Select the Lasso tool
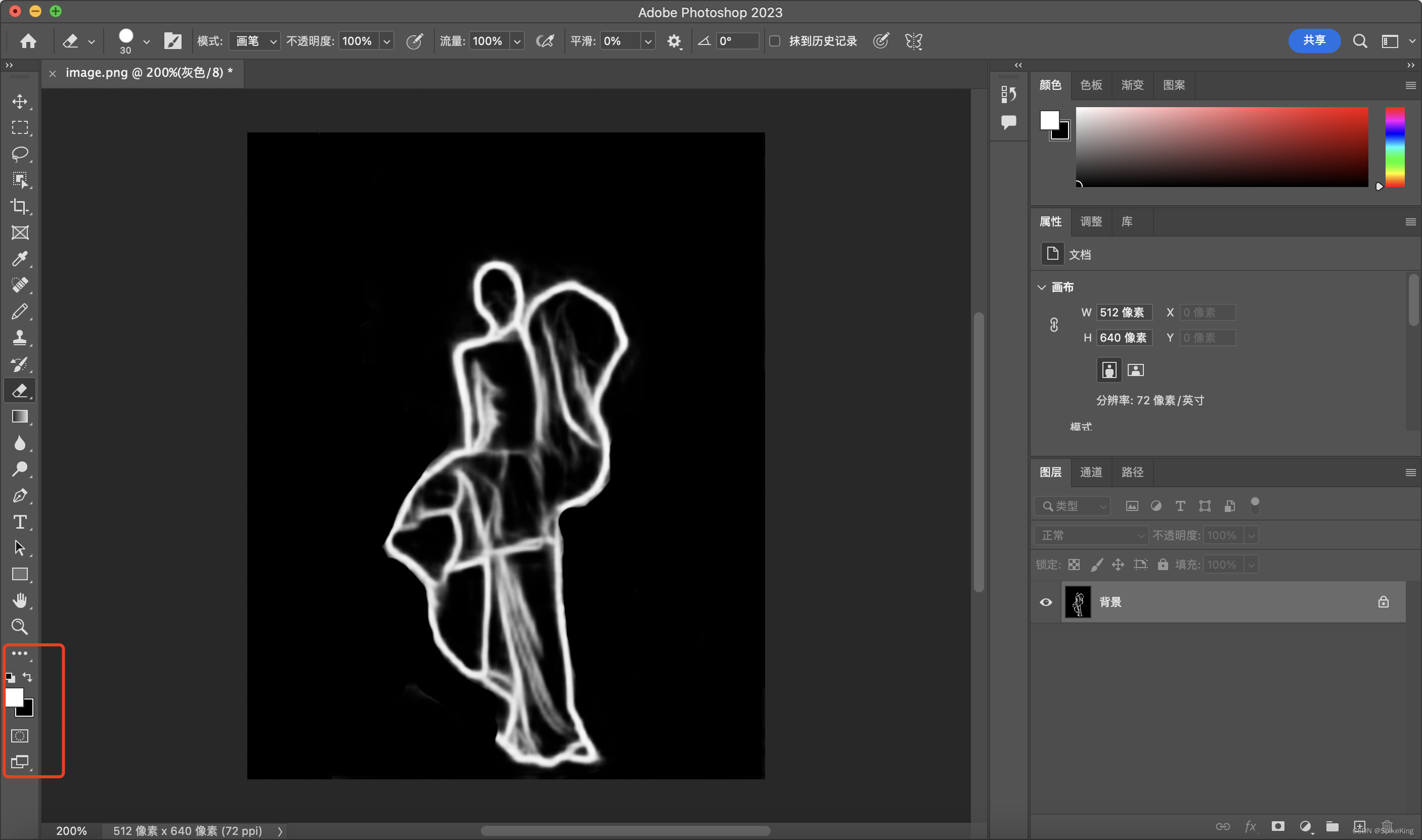 pos(20,154)
